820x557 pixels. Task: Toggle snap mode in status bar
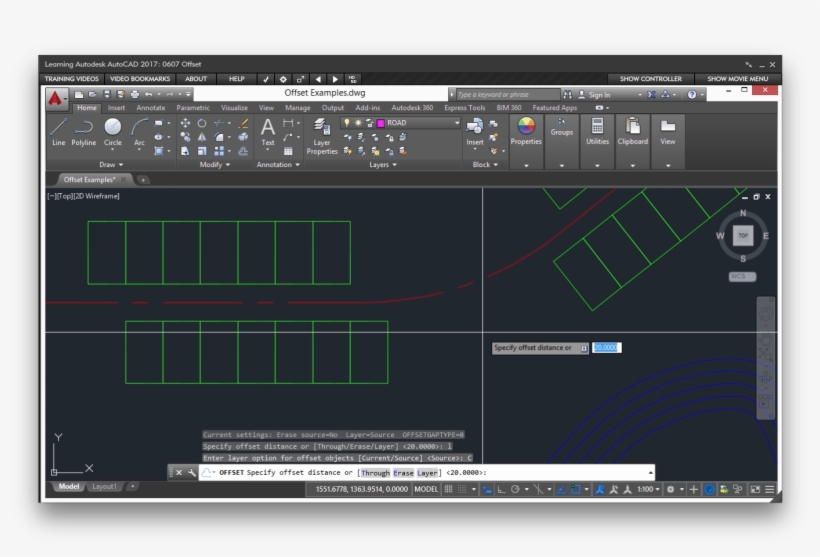[462, 490]
